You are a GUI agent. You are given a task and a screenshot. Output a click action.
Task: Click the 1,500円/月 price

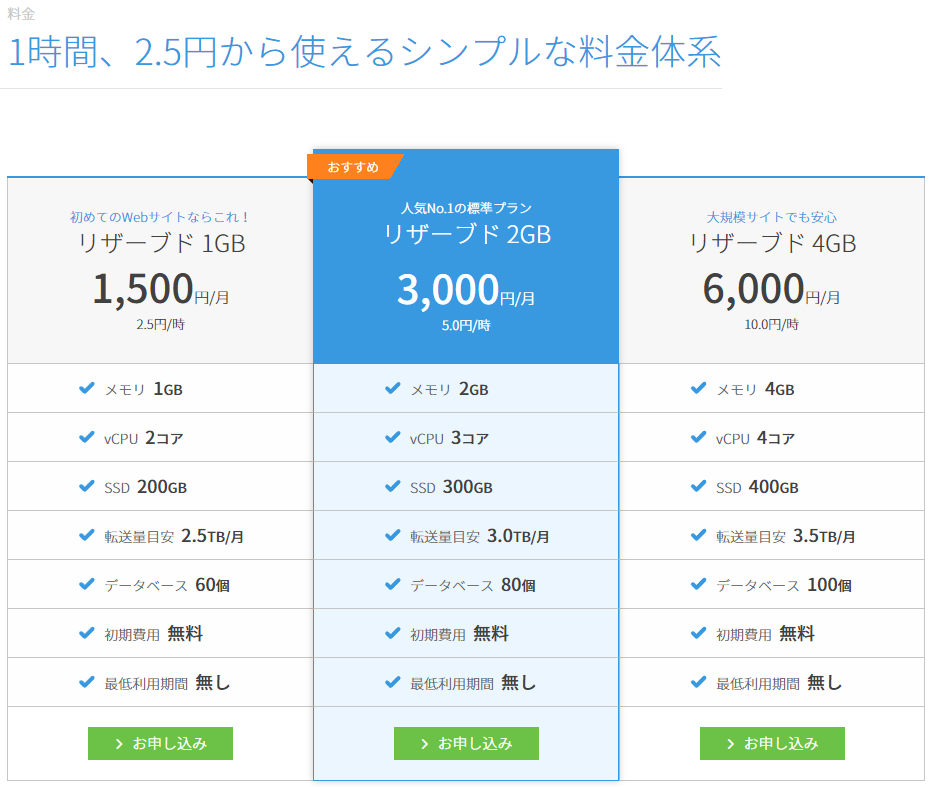click(160, 289)
